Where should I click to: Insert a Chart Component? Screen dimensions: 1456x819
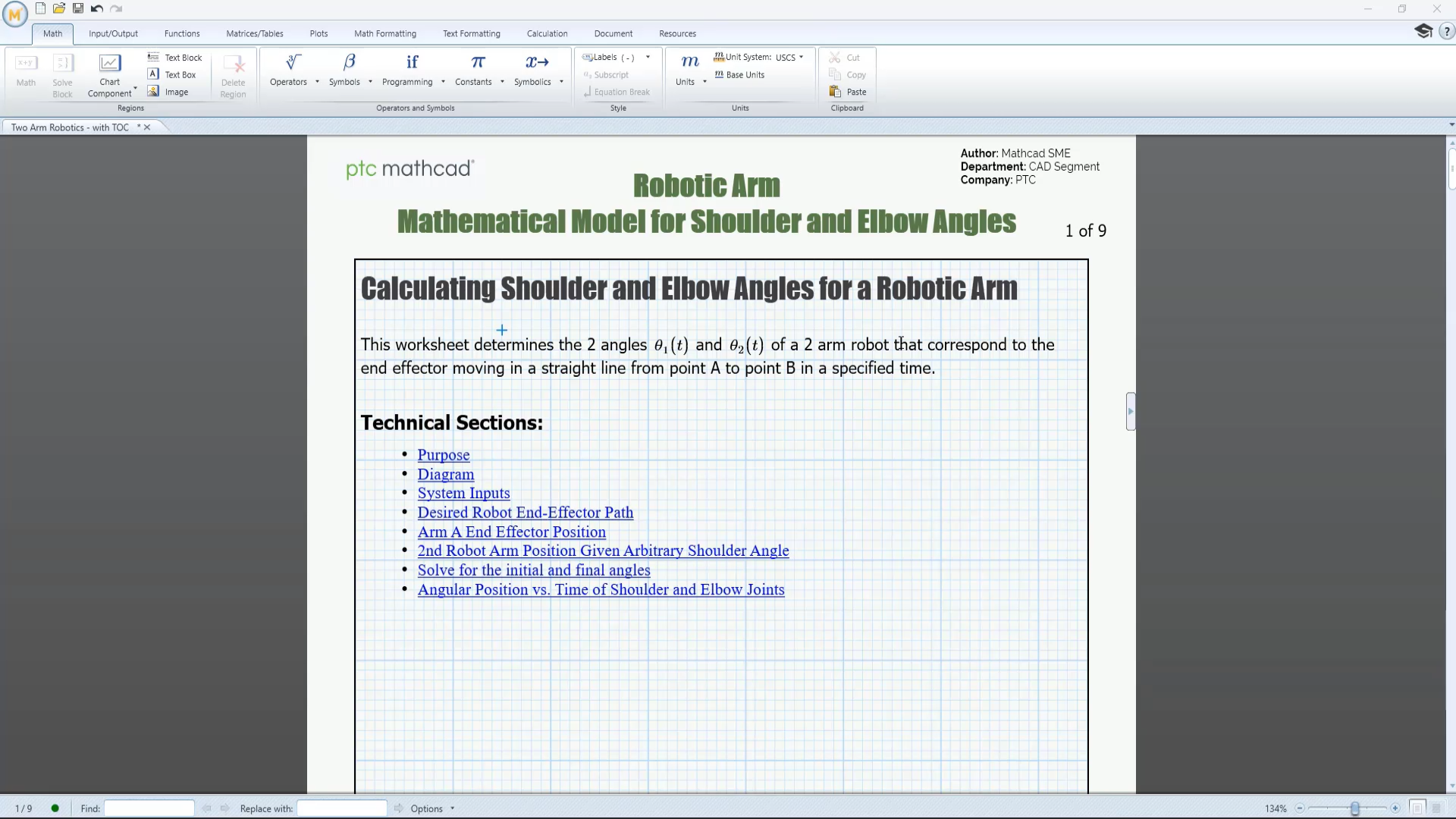coord(110,76)
